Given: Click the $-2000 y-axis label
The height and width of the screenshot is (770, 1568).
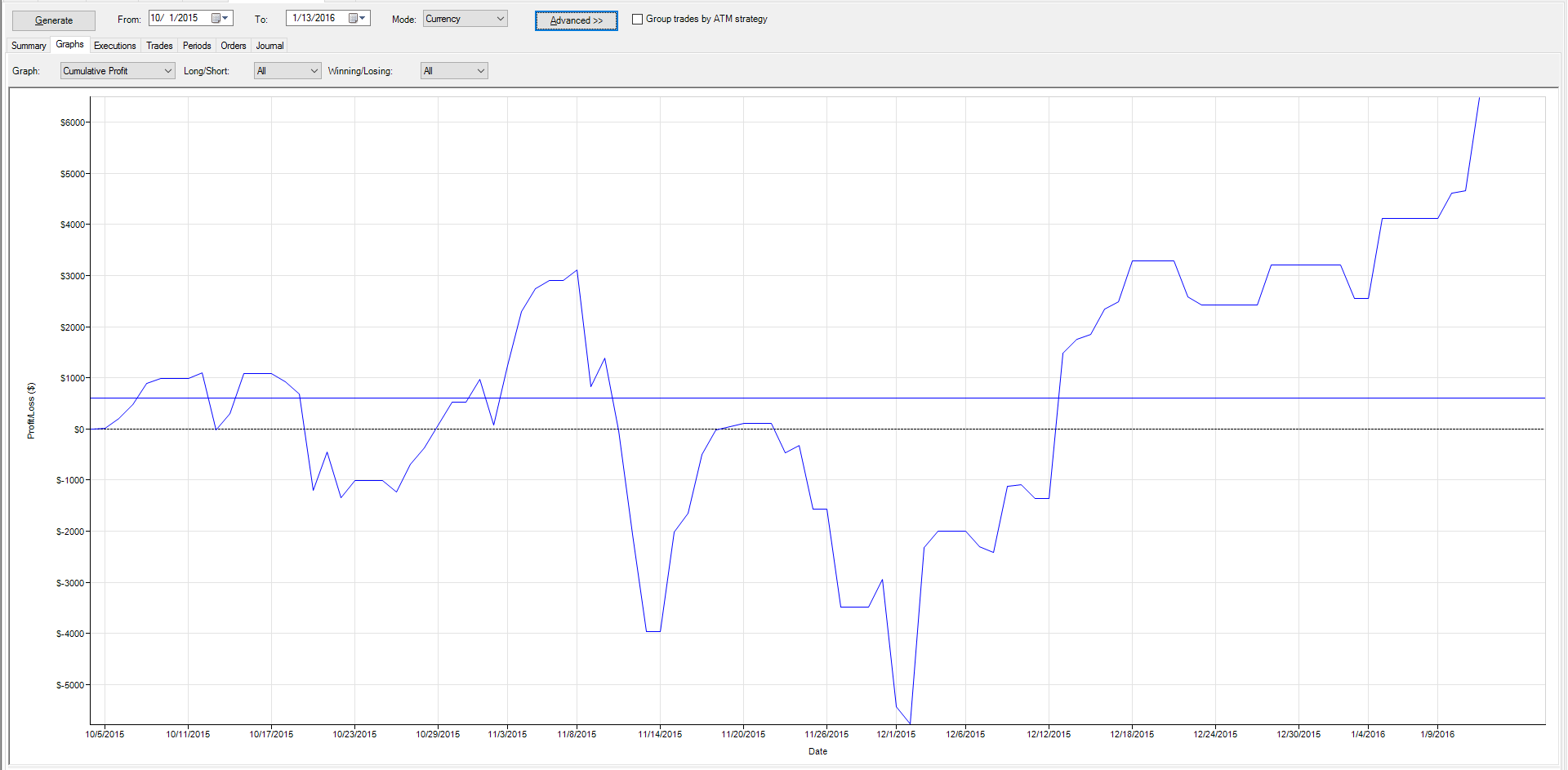Looking at the screenshot, I should pos(70,532).
